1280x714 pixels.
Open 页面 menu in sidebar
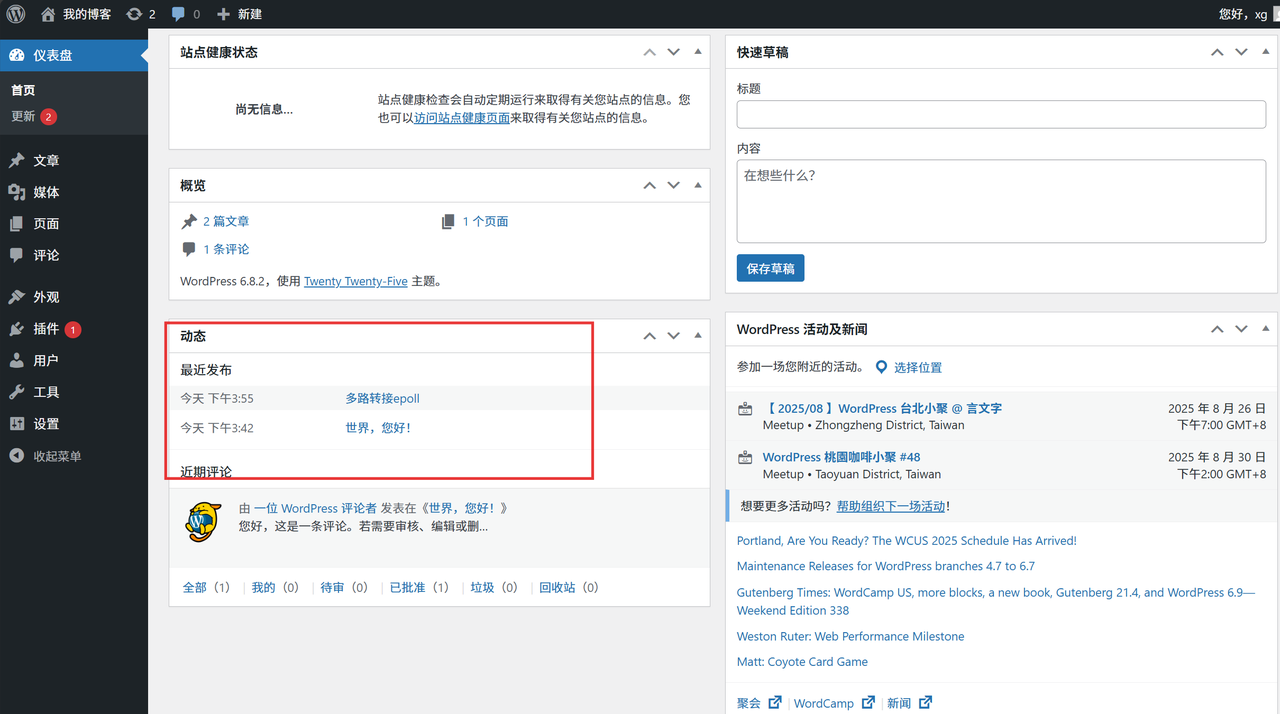(74, 224)
